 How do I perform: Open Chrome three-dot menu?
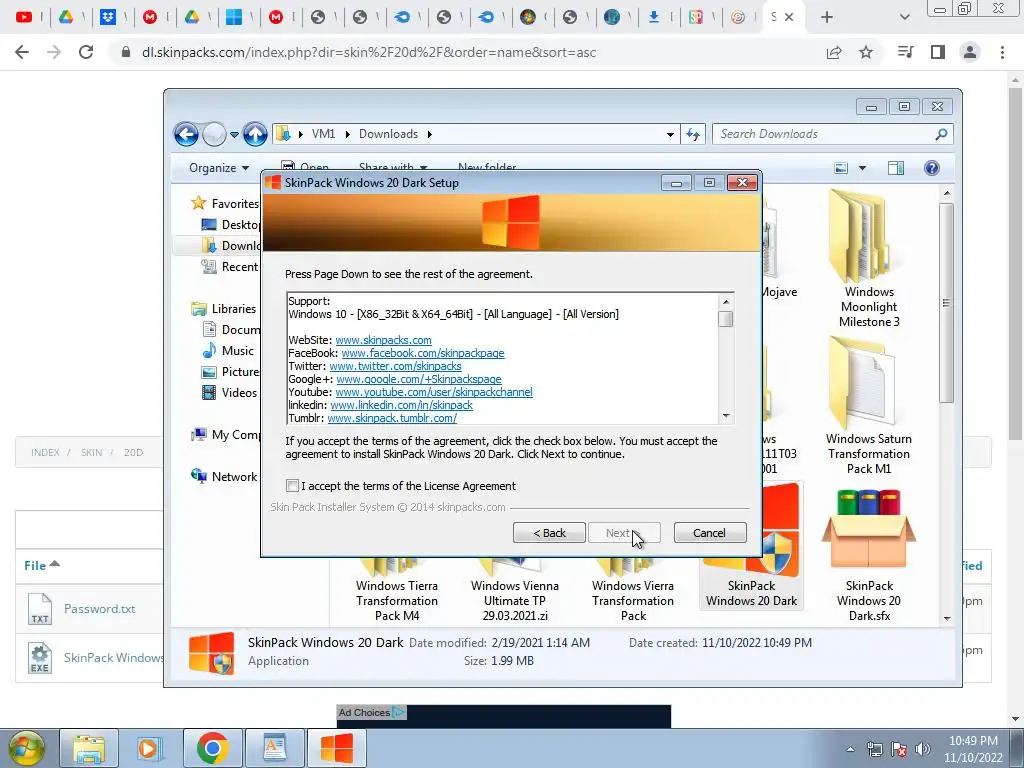click(x=1002, y=52)
